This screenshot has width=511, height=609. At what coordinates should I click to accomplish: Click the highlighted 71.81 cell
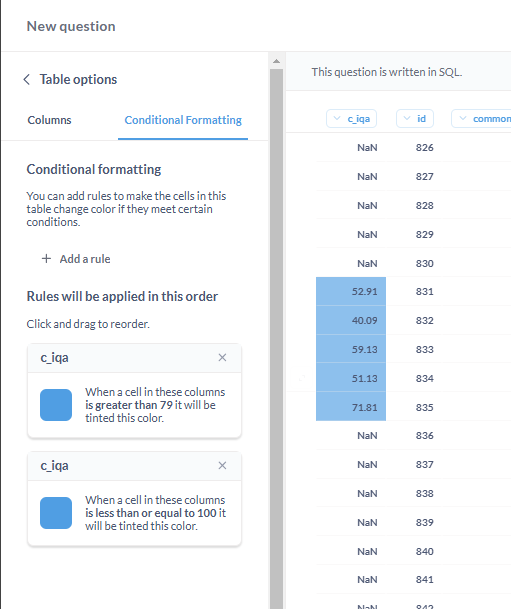coord(351,407)
